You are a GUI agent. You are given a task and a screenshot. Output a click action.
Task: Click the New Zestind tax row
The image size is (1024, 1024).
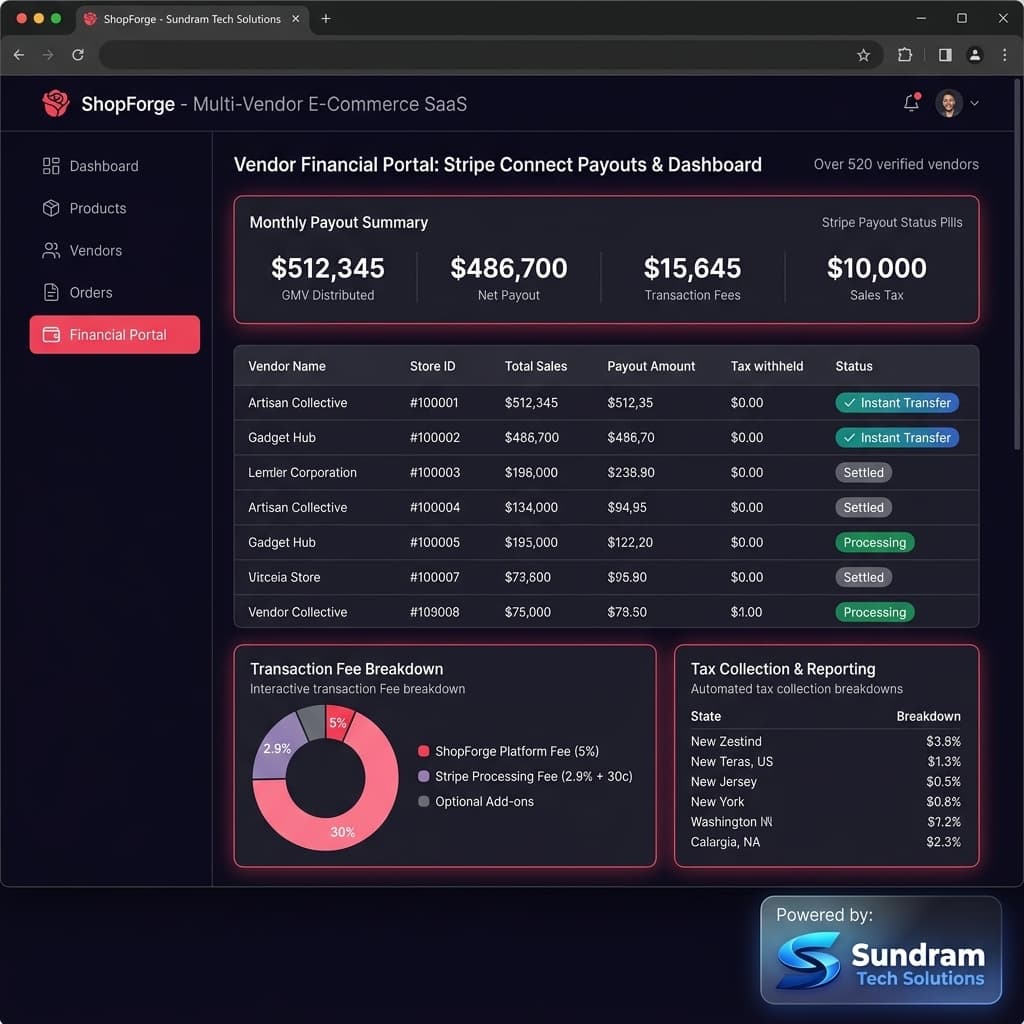(x=825, y=741)
